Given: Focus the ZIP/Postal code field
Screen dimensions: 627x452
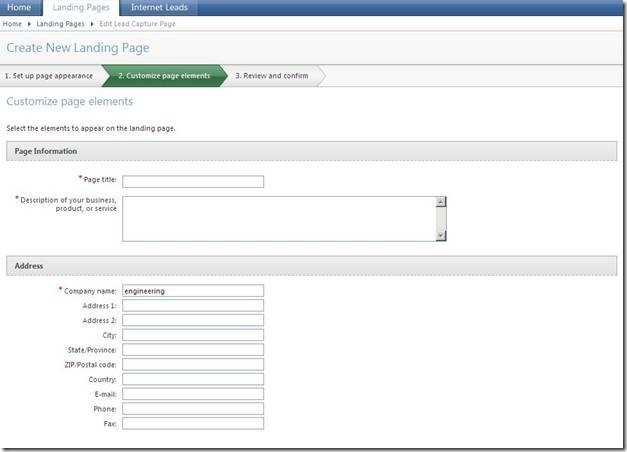Looking at the screenshot, I should coord(193,365).
